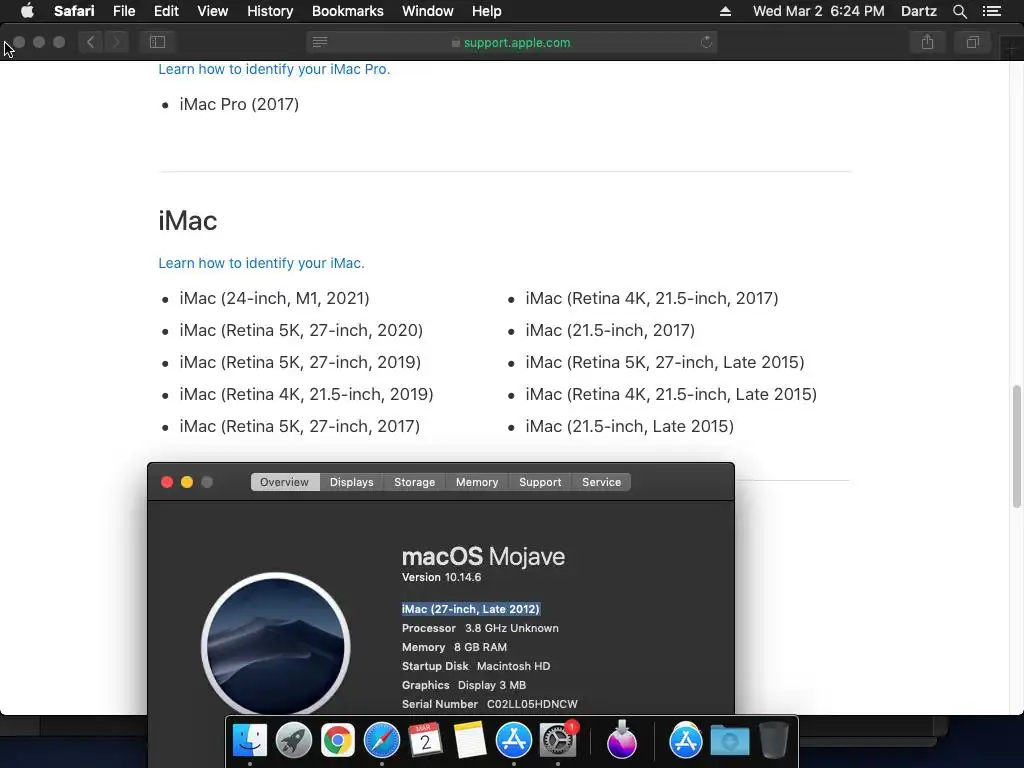
Task: Click 'iMac (24-inch, M1, 2021)' list item
Action: coord(274,298)
